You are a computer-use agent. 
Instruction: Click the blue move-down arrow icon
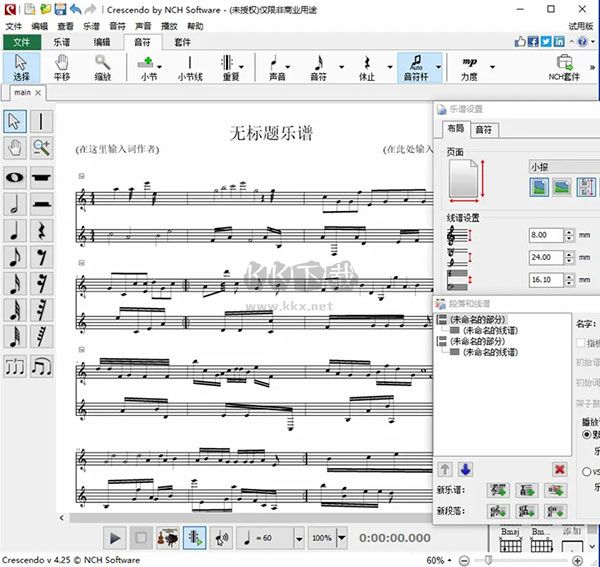point(467,469)
